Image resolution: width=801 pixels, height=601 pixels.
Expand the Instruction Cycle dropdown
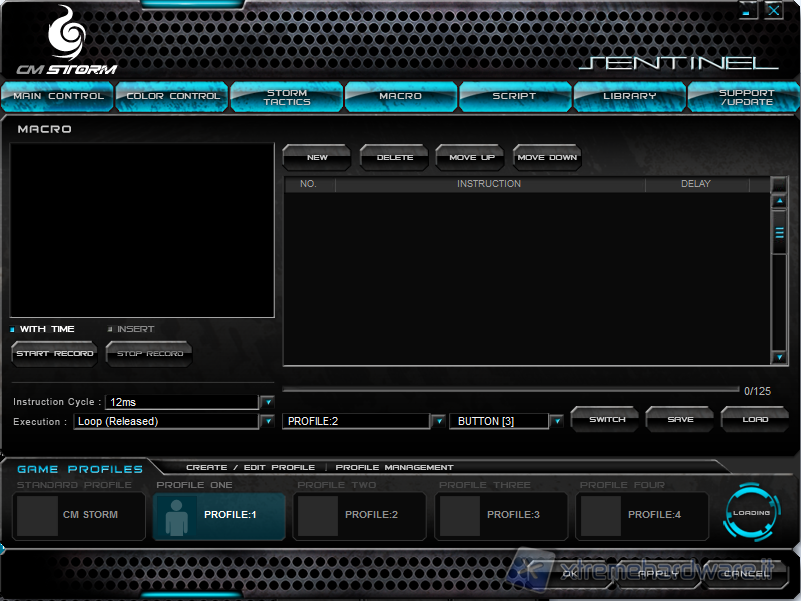tap(267, 402)
